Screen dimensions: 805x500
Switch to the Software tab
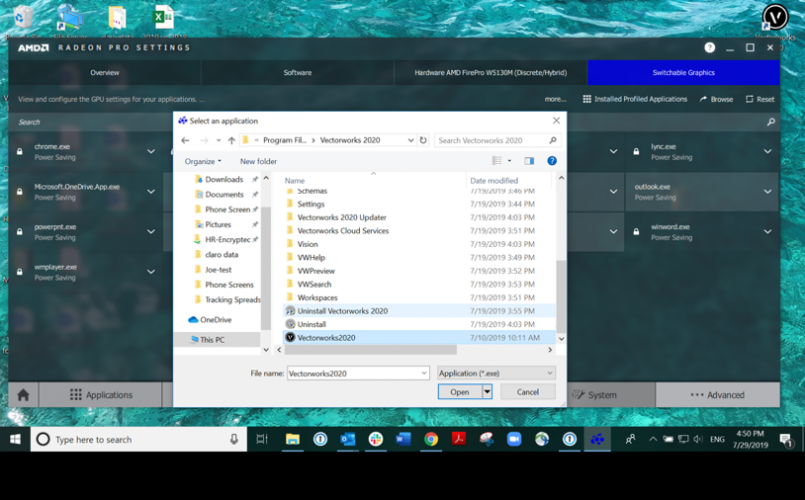[297, 73]
